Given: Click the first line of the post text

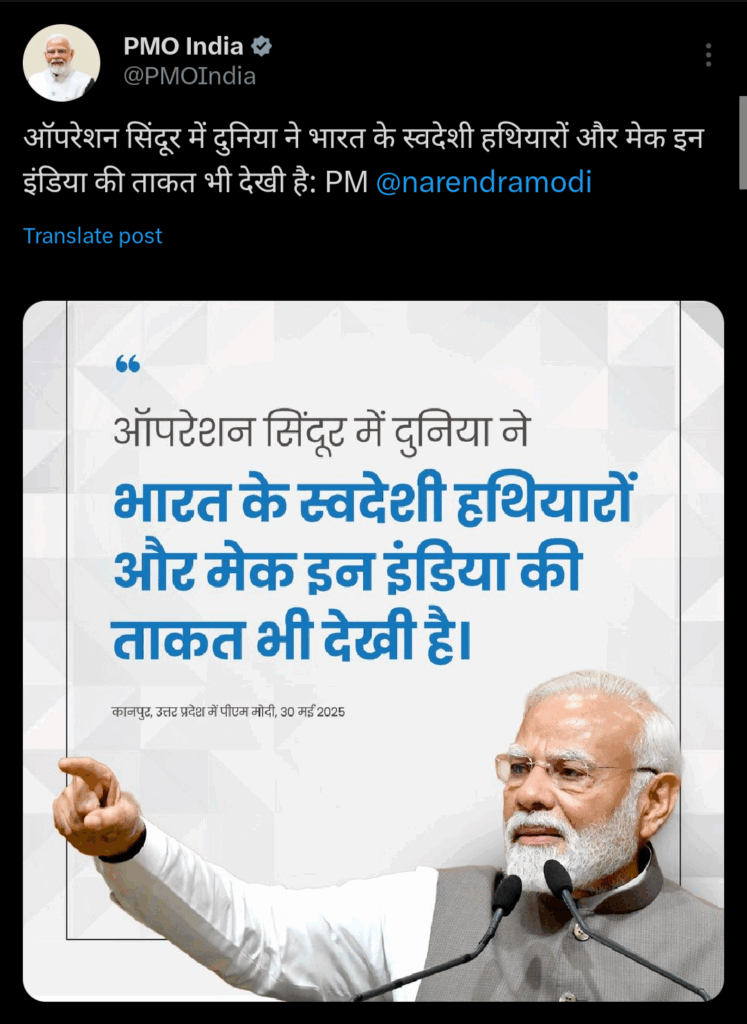Looking at the screenshot, I should tap(364, 138).
